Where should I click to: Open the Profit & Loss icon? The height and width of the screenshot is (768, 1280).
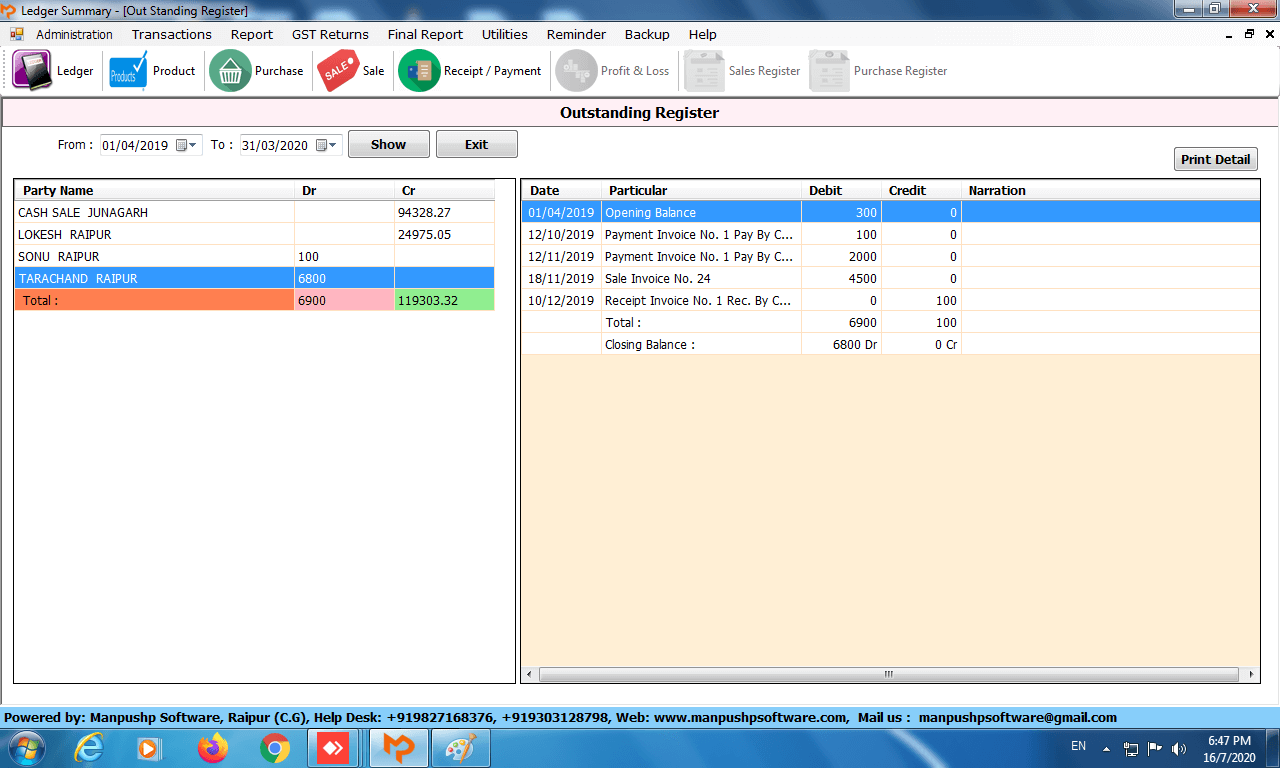coord(576,71)
